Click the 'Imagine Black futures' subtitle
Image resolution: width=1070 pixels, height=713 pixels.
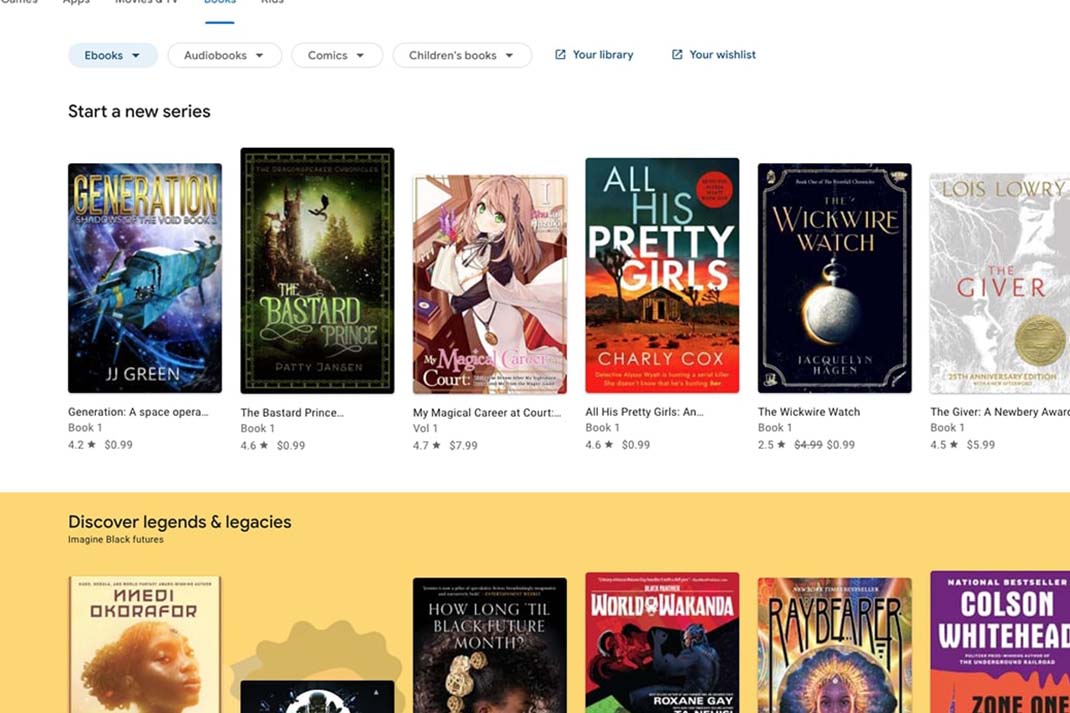(116, 539)
